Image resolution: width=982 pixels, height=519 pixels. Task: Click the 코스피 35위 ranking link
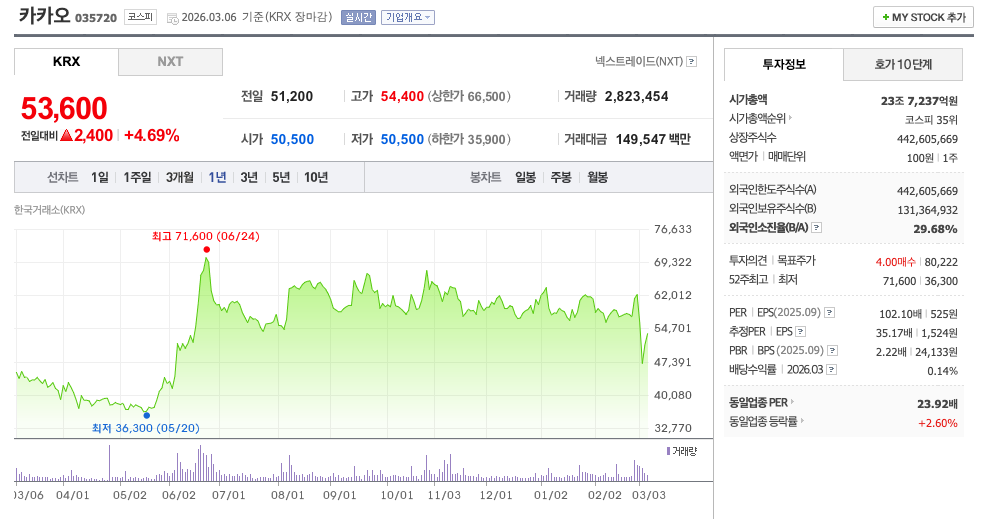point(931,119)
